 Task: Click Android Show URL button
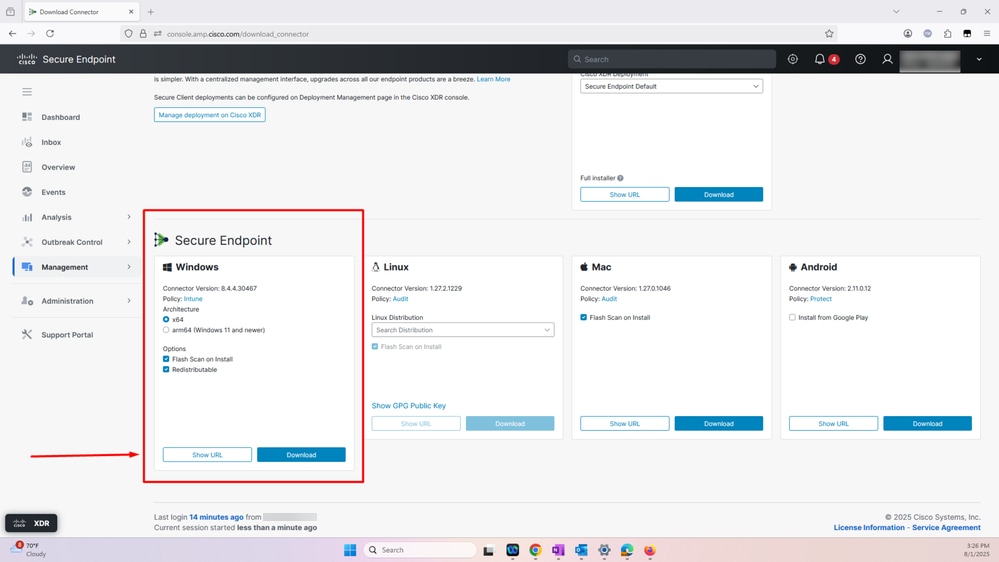pyautogui.click(x=833, y=424)
